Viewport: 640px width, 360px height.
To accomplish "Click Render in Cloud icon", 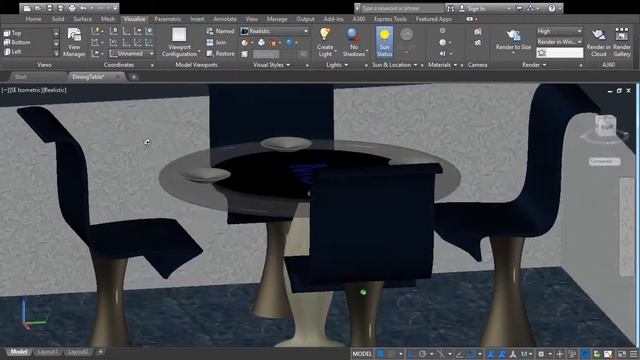I will click(x=598, y=42).
